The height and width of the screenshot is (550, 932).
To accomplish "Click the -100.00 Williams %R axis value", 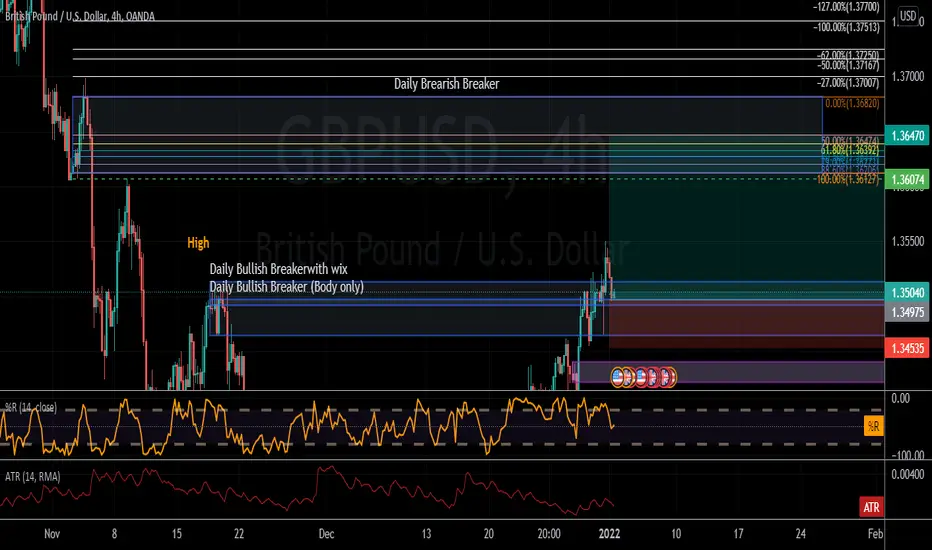I will pyautogui.click(x=908, y=455).
